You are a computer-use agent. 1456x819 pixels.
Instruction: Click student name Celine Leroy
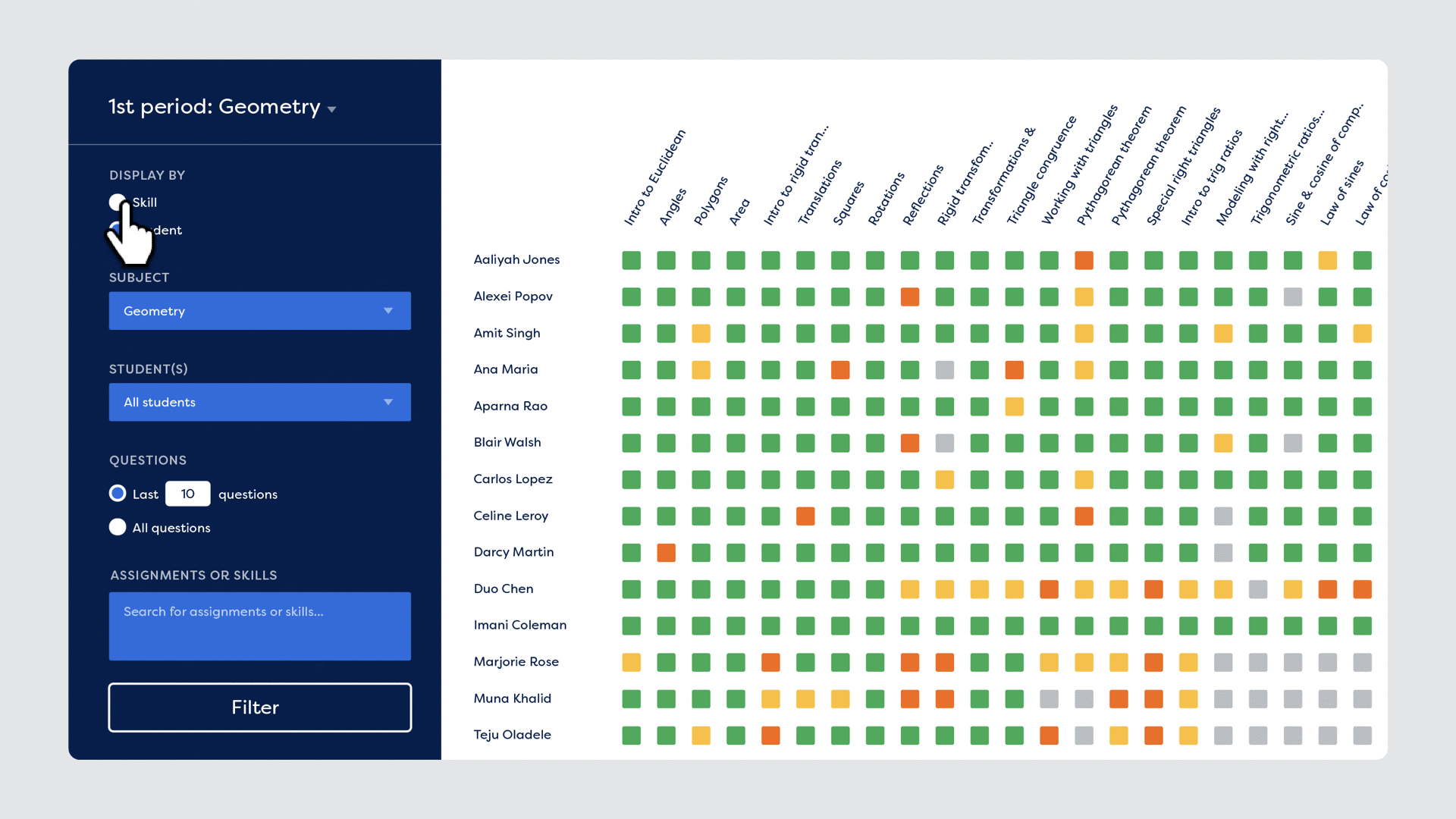coord(510,516)
